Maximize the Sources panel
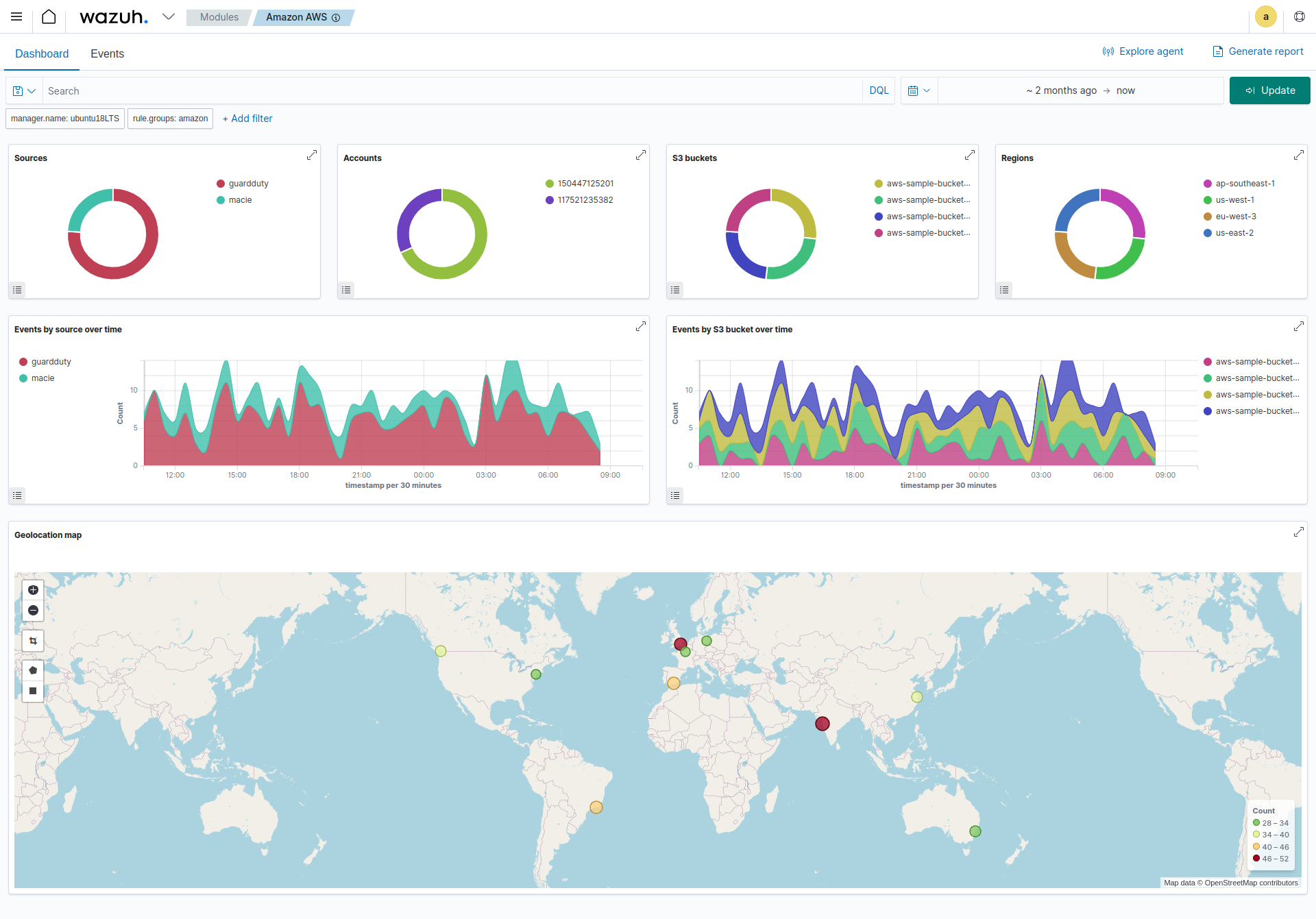 311,156
